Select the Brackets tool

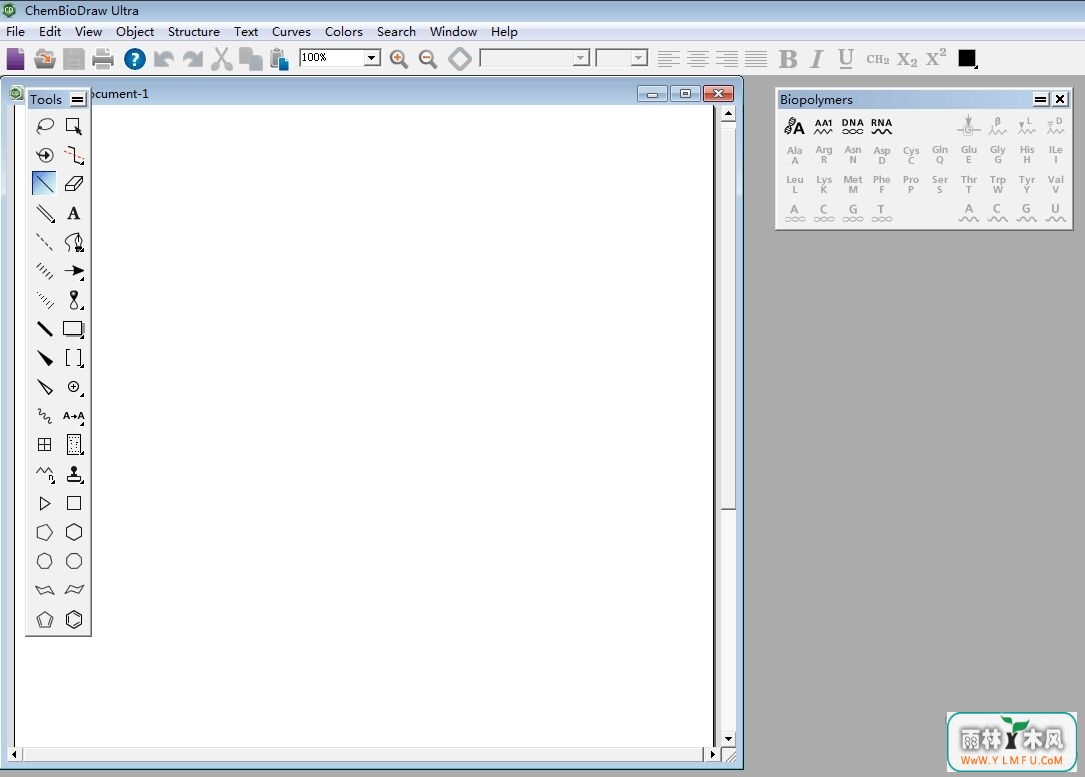[74, 358]
